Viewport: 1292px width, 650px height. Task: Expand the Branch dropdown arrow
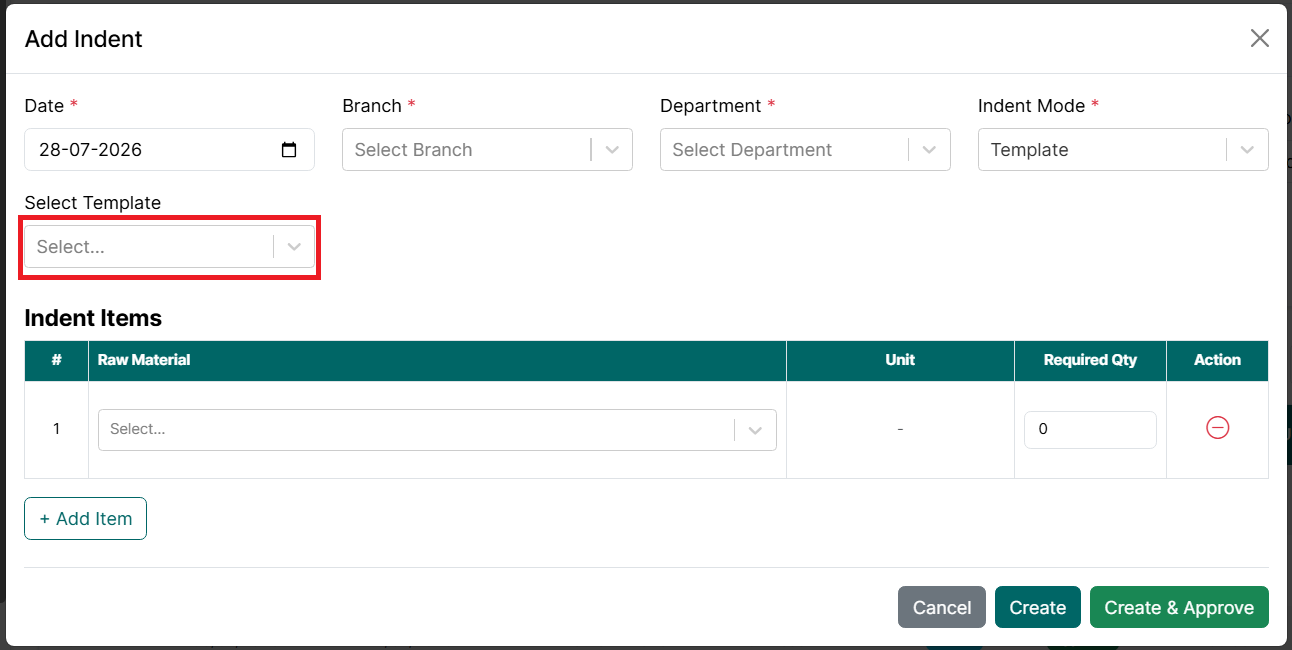(x=612, y=150)
